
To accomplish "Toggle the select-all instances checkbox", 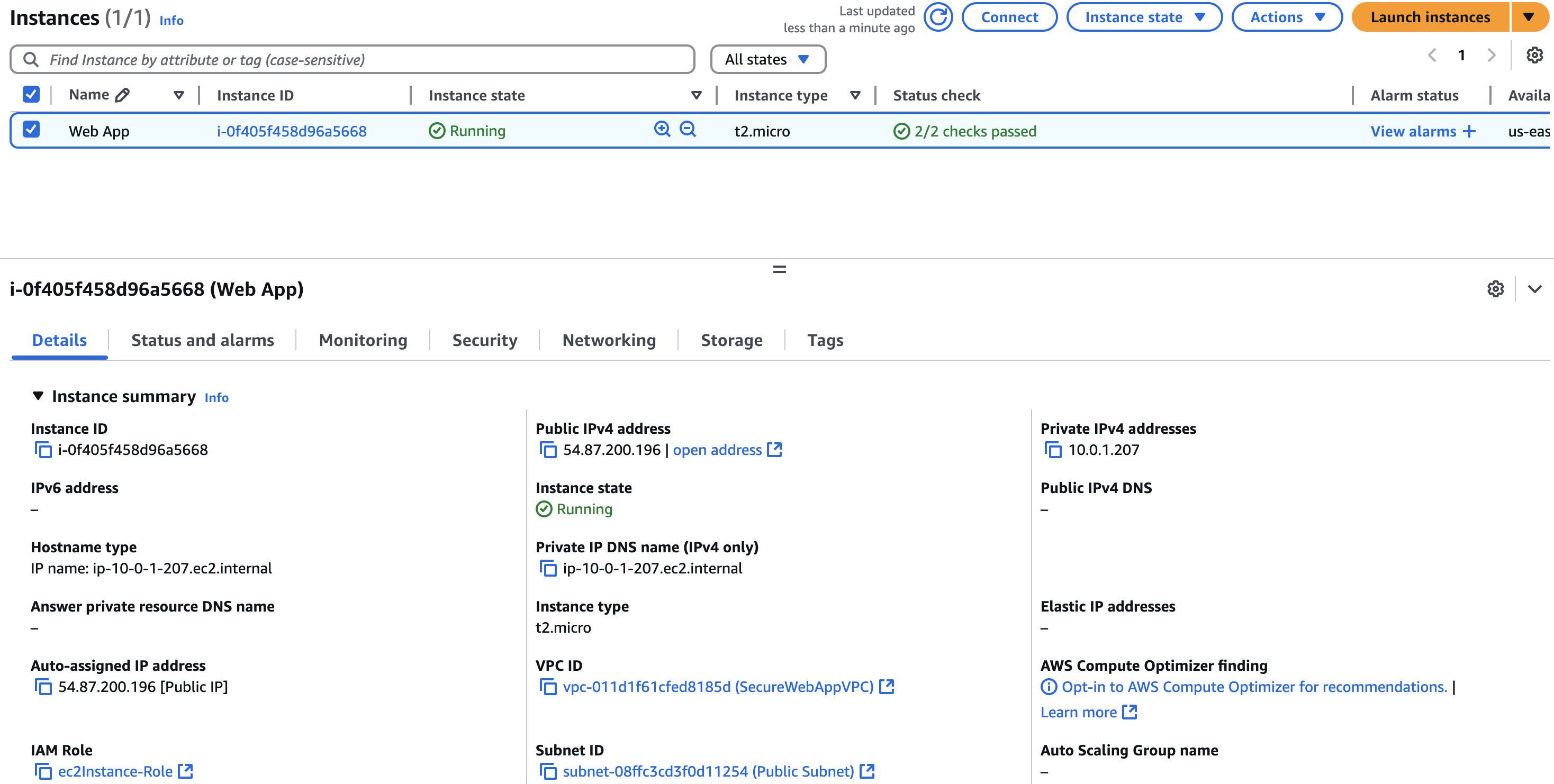I will pyautogui.click(x=31, y=94).
